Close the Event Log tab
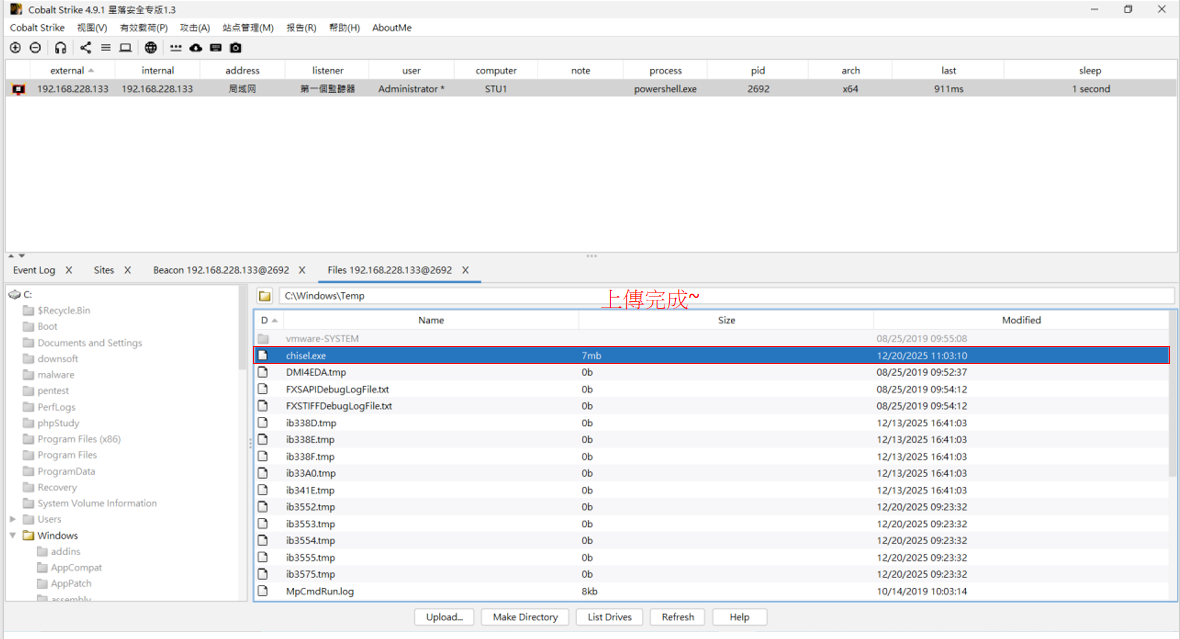The height and width of the screenshot is (639, 1180). (68, 270)
